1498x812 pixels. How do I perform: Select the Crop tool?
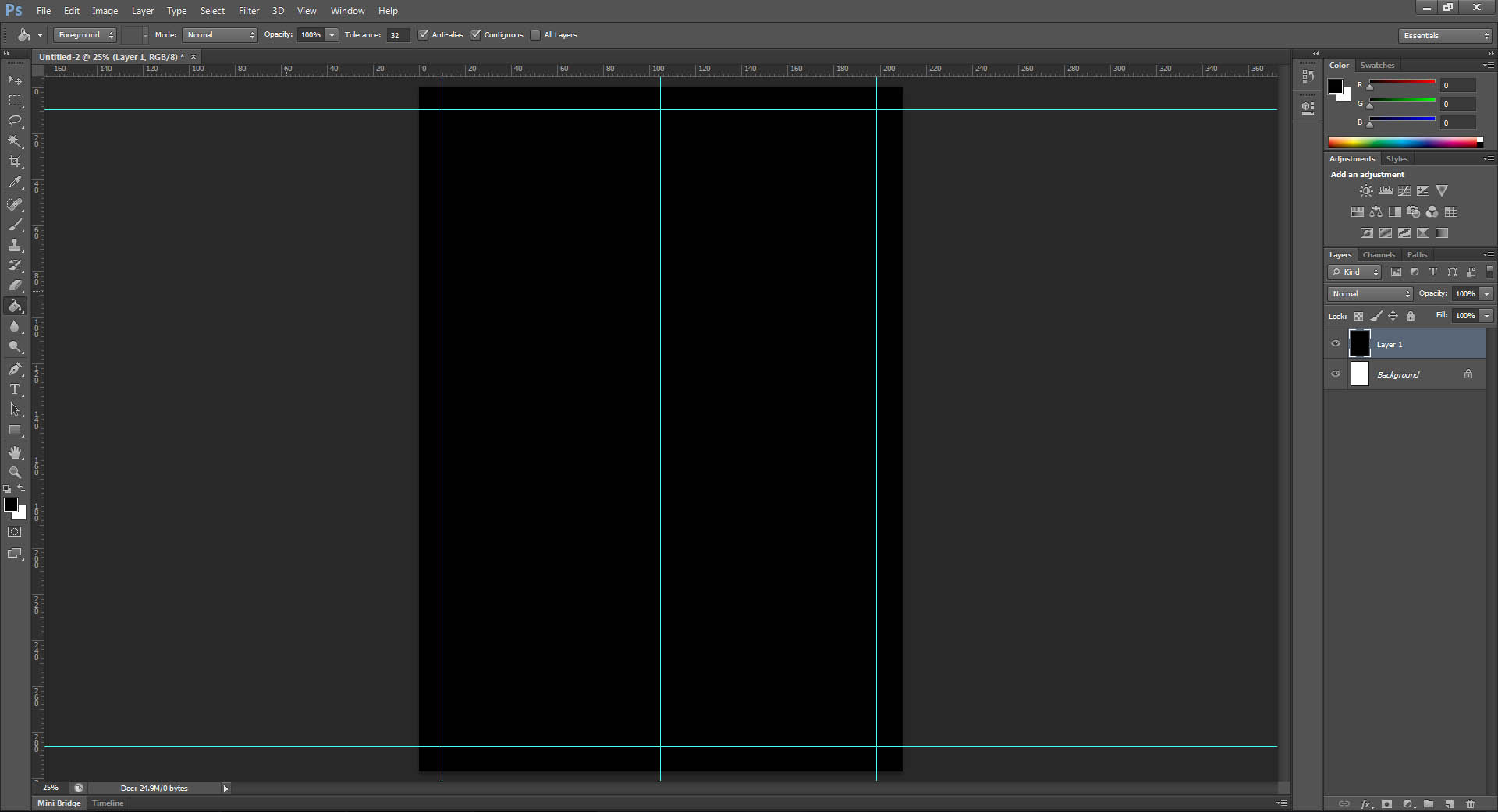(x=15, y=161)
